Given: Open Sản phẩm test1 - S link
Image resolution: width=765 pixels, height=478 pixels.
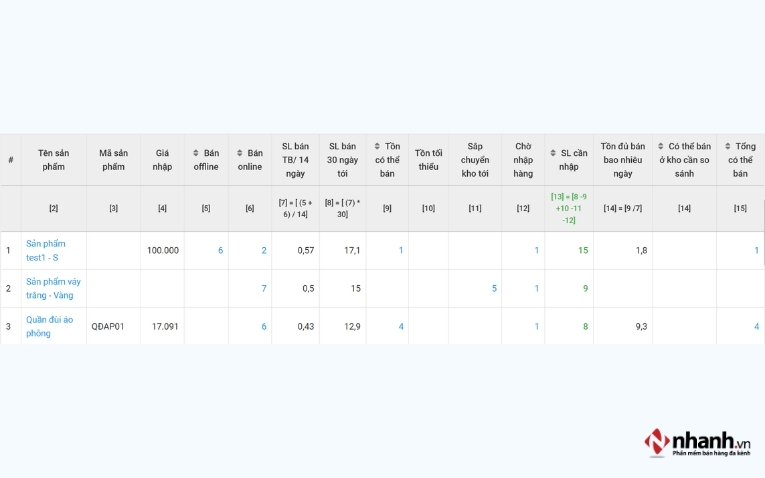Looking at the screenshot, I should pos(46,251).
